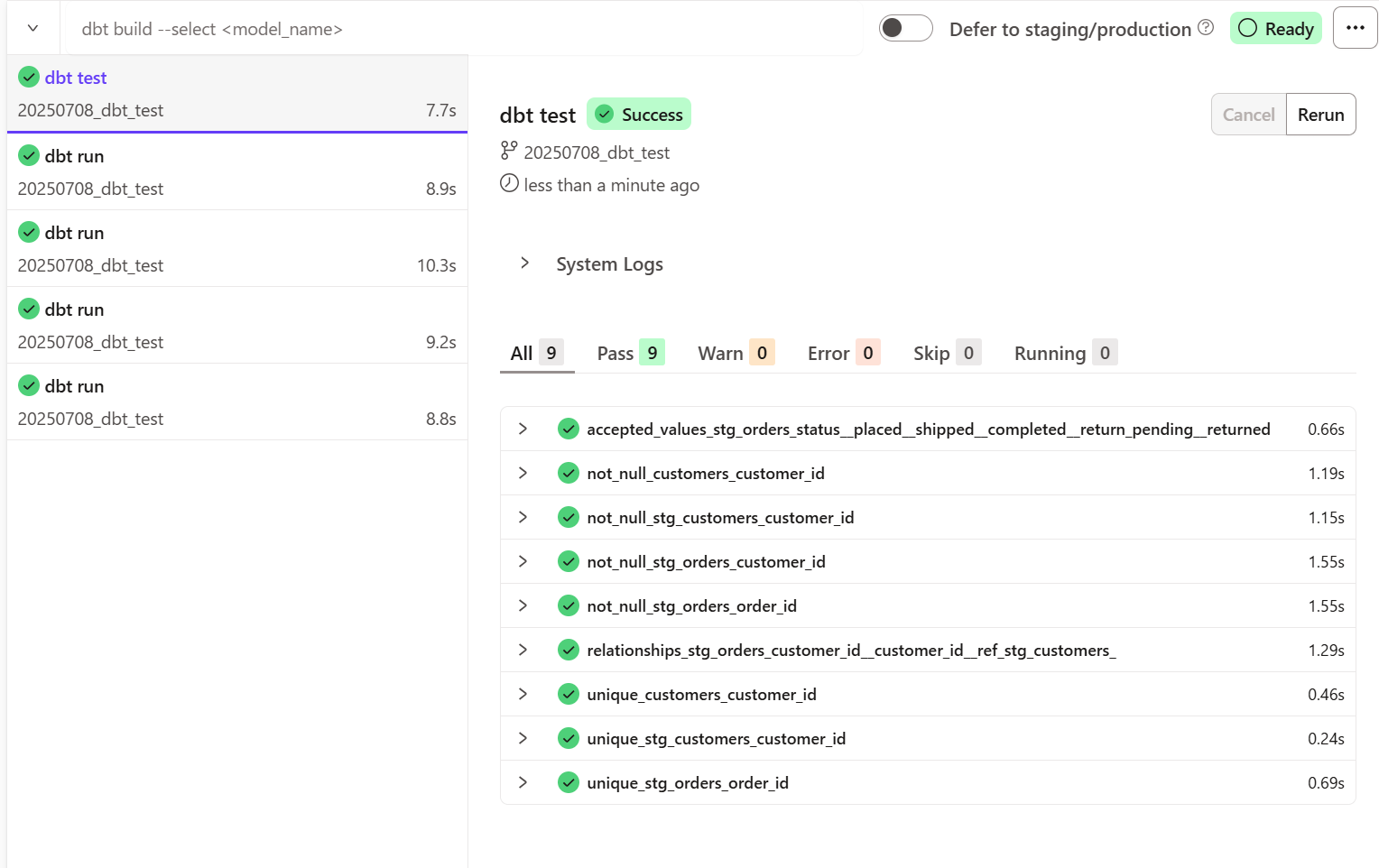Switch to the Skip 0 tab
The width and height of the screenshot is (1379, 868).
[x=946, y=353]
